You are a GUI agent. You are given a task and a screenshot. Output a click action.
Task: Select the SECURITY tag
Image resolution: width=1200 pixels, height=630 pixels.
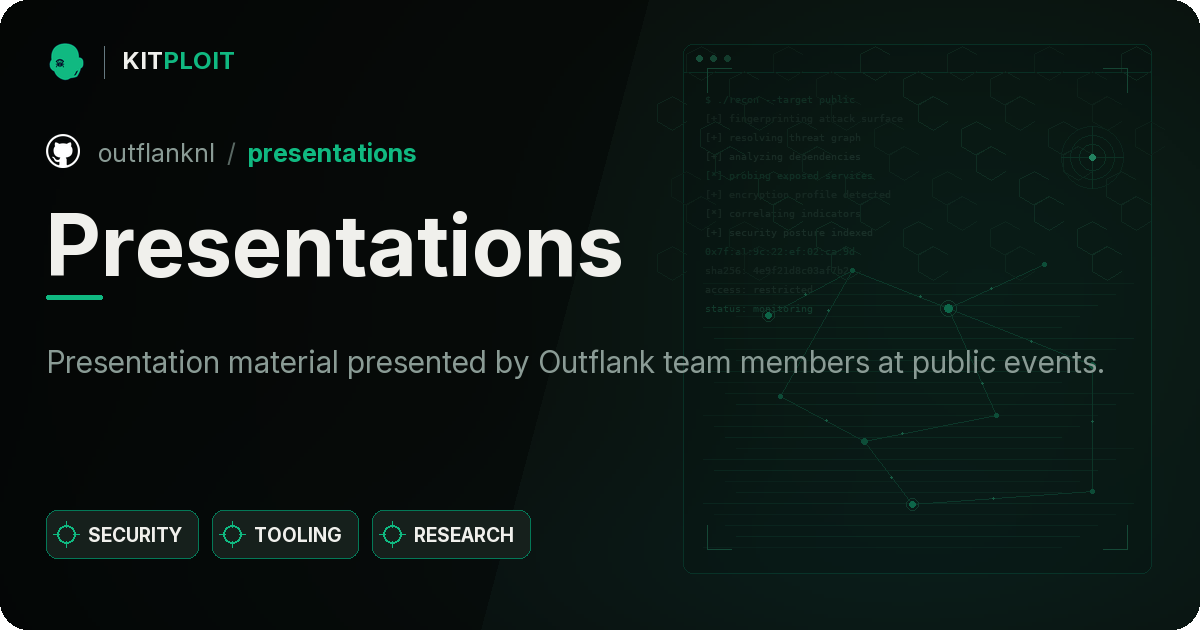122,535
